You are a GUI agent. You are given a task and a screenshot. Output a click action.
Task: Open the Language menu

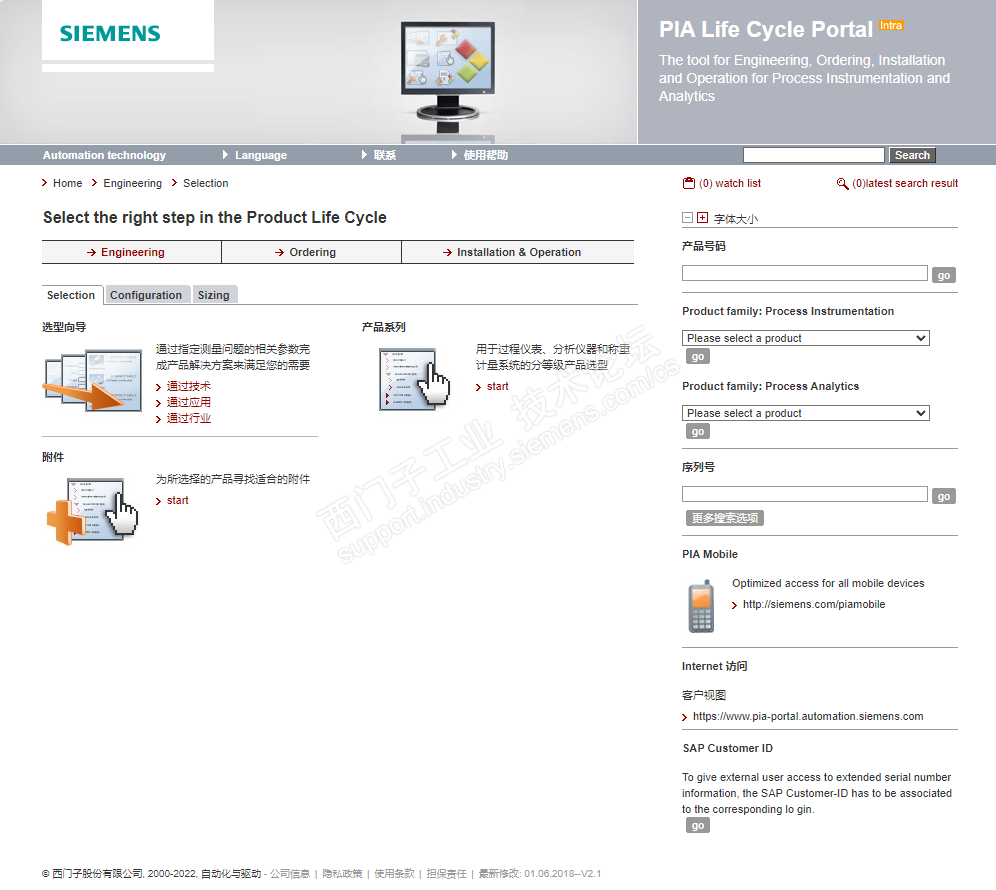[x=260, y=155]
